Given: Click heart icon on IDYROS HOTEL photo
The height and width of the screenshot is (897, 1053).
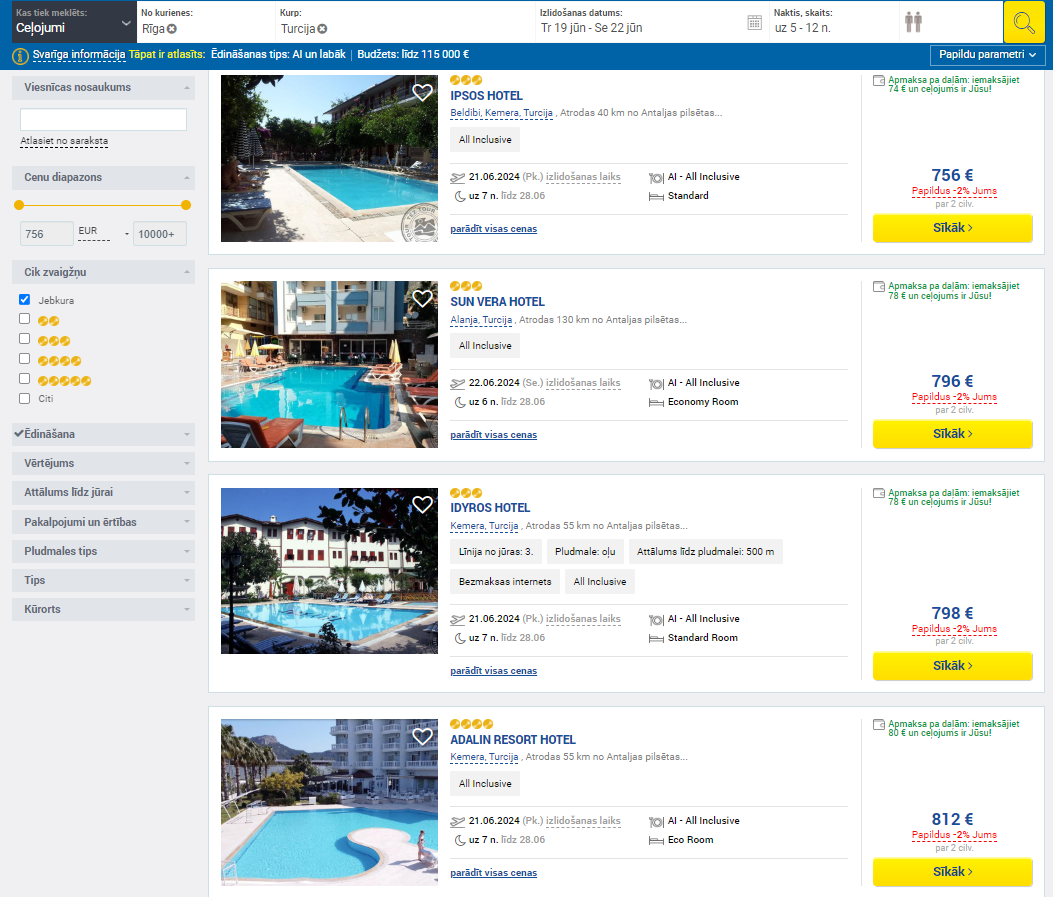Looking at the screenshot, I should 422,504.
